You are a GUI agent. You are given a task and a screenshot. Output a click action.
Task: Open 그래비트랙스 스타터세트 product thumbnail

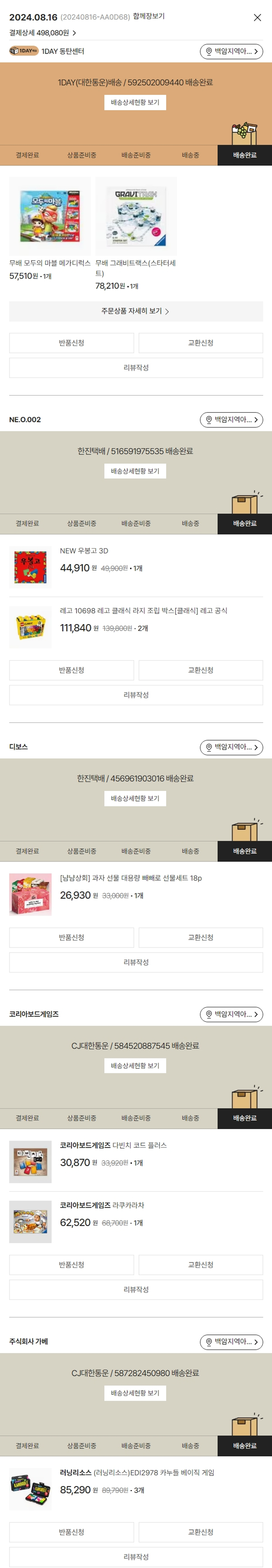click(x=136, y=216)
